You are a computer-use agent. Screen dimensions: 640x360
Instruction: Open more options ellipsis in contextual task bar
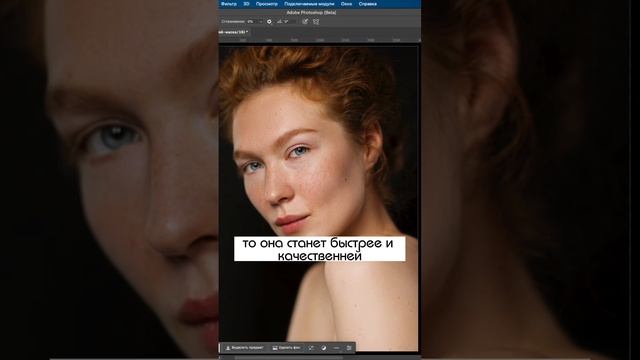(336, 348)
